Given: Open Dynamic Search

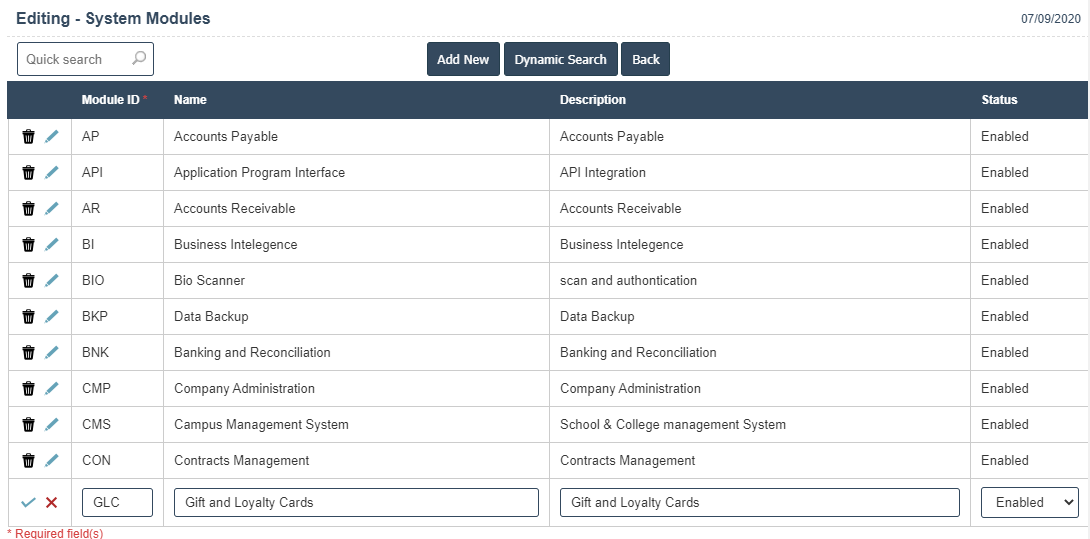Looking at the screenshot, I should [560, 59].
